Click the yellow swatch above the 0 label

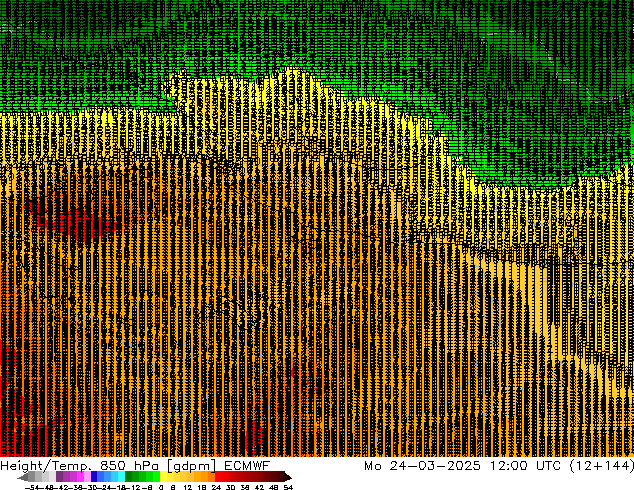[163, 477]
